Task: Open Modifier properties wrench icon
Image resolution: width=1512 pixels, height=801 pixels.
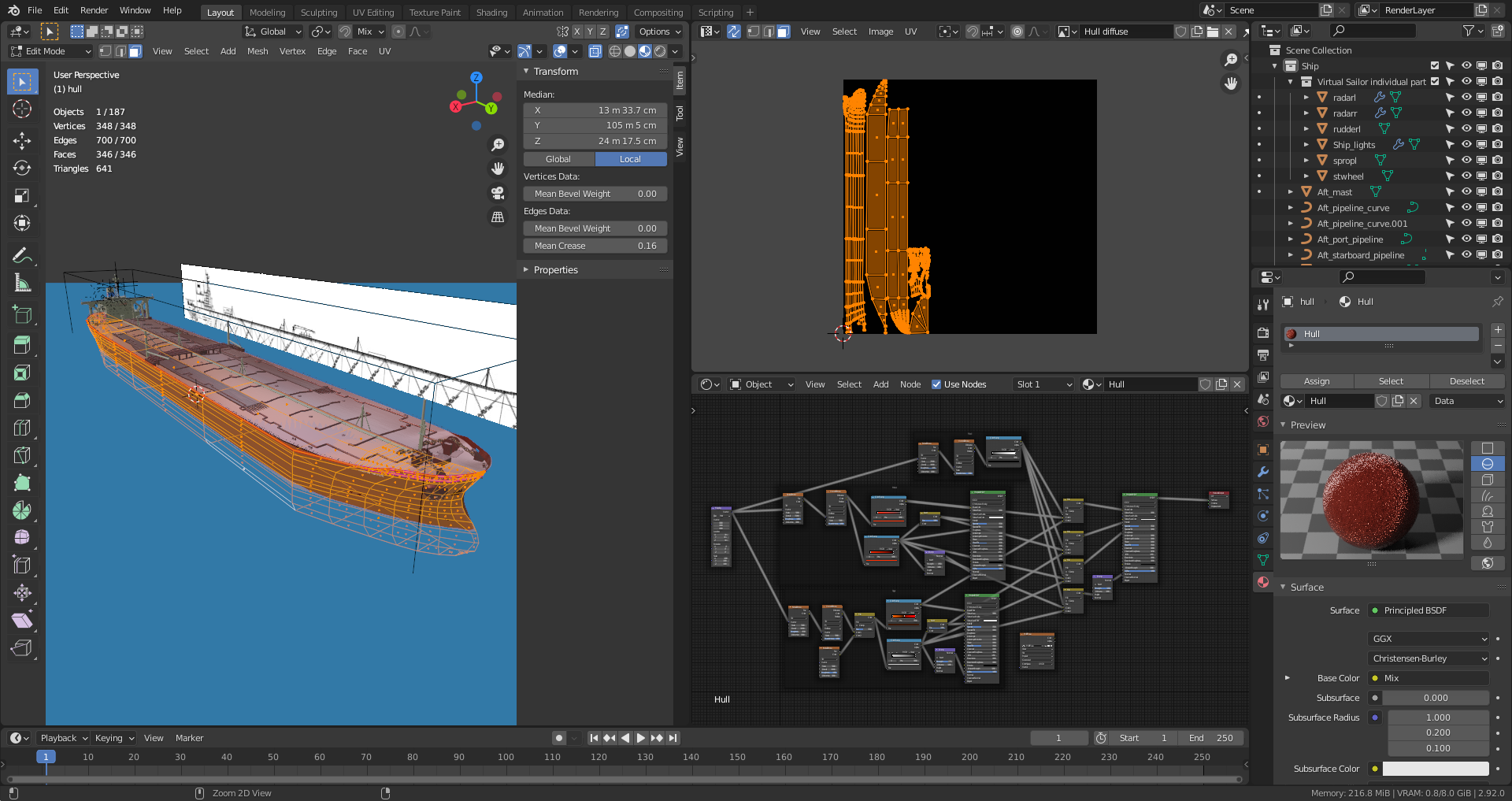Action: click(x=1263, y=472)
